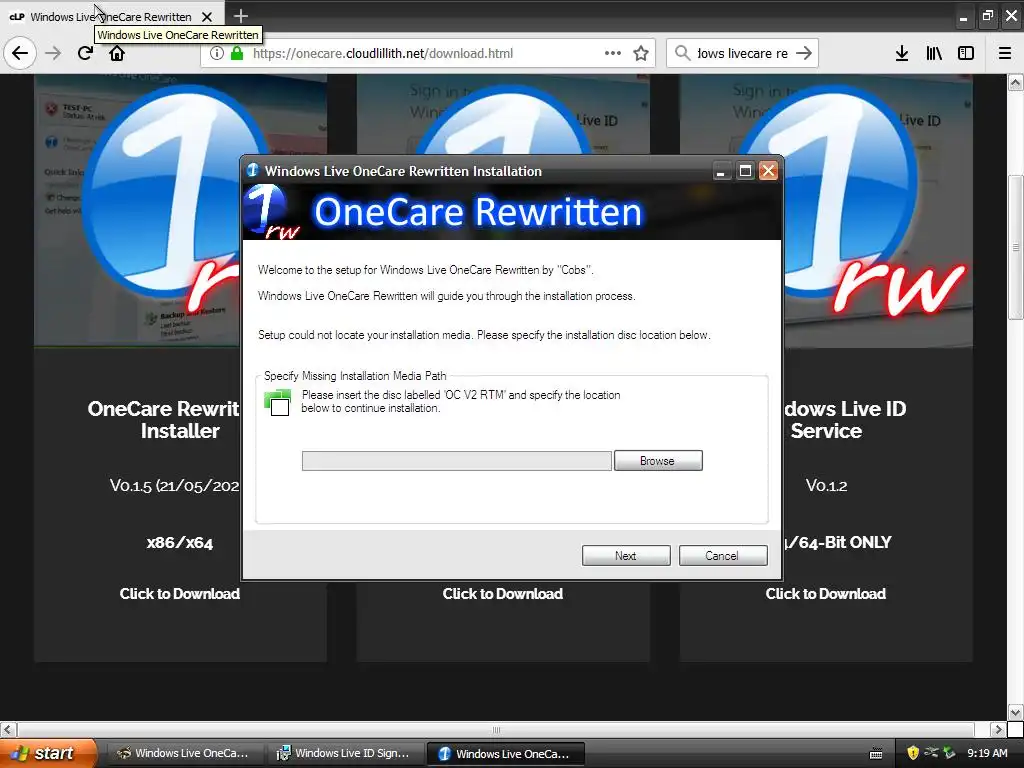Show site information icon in address bar
The image size is (1024, 768).
tap(217, 53)
